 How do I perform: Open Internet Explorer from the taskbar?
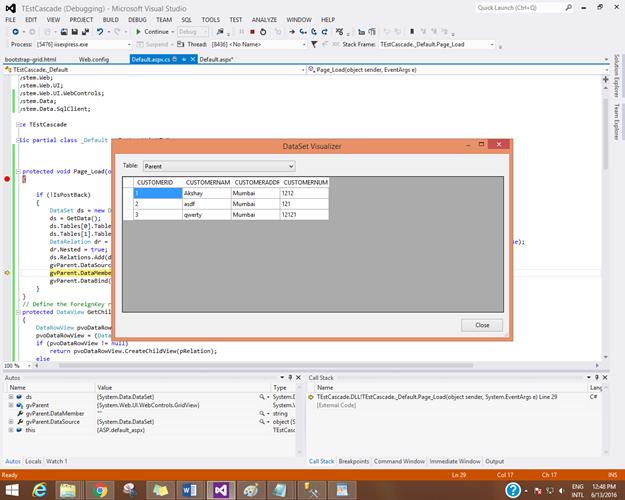[41, 489]
